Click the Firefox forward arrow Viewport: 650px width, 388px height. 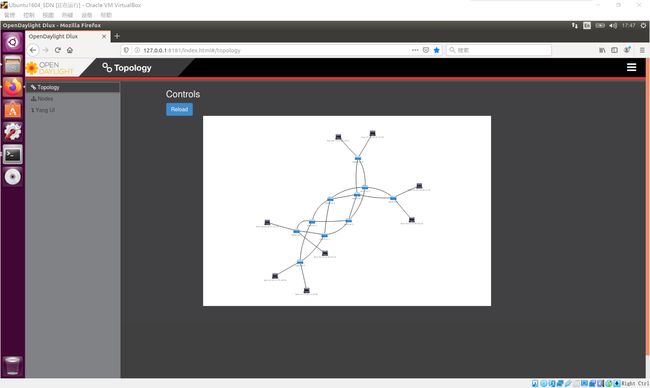46,50
